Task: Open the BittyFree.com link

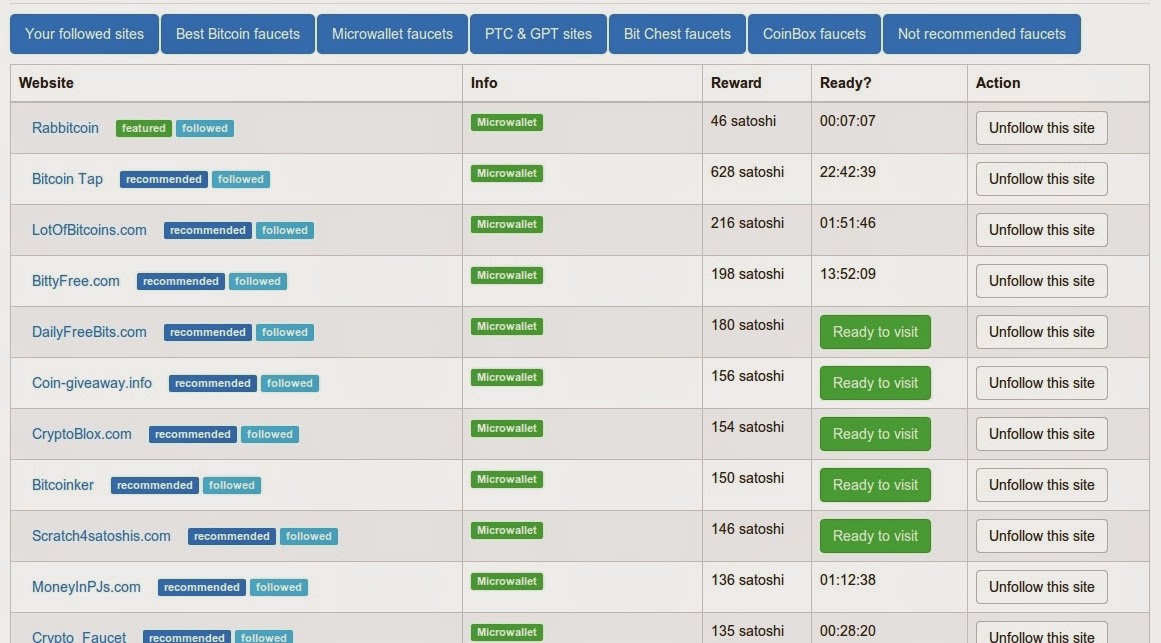Action: [76, 281]
